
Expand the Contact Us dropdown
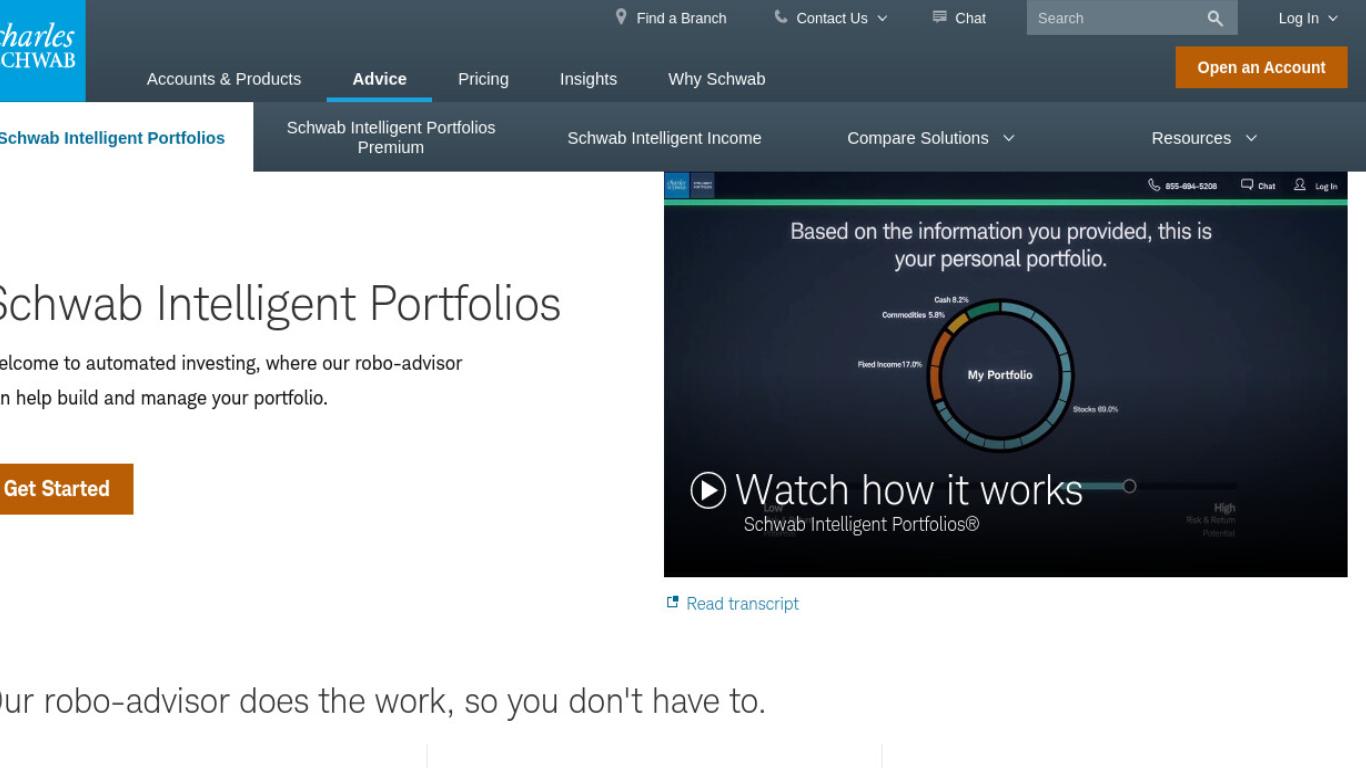(x=882, y=18)
